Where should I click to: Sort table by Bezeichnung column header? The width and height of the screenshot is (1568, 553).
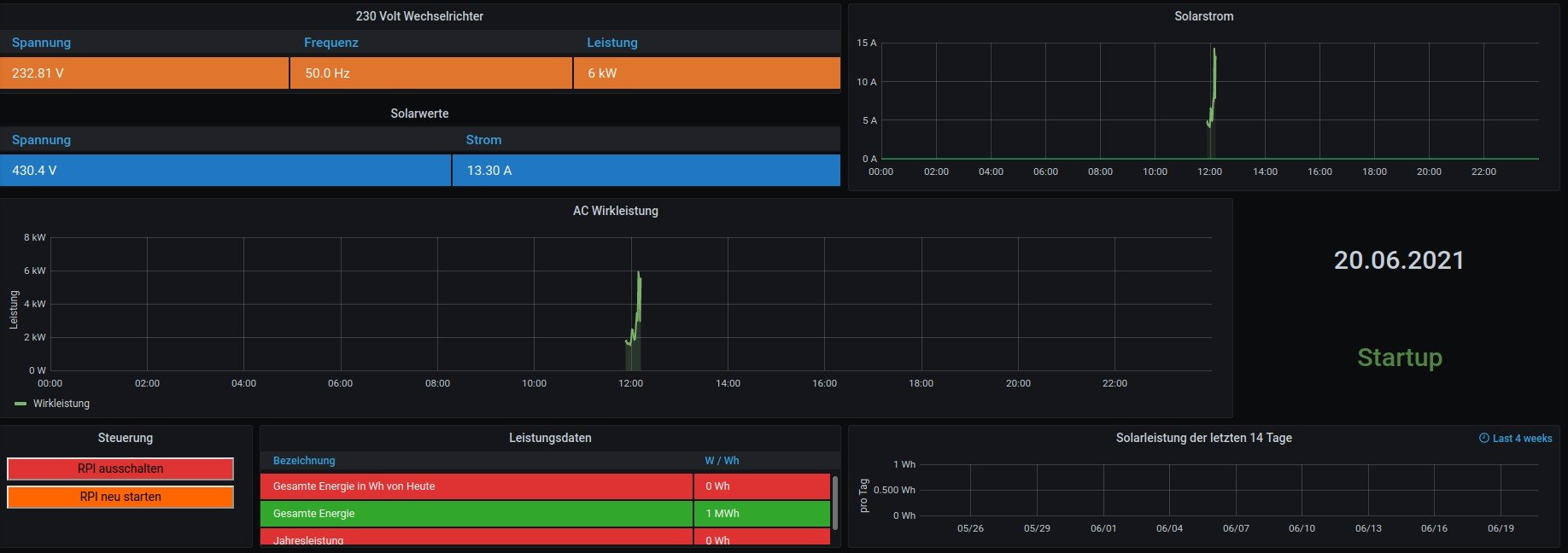tap(304, 461)
